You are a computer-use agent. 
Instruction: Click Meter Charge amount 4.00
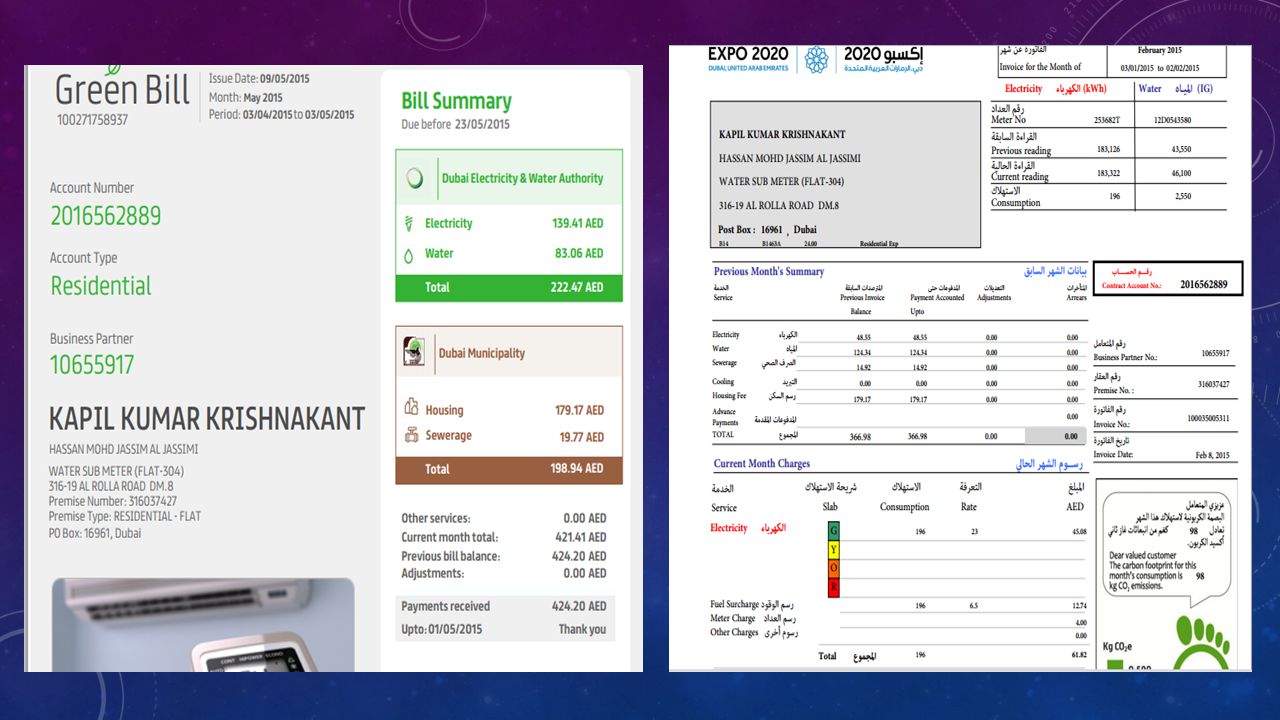click(x=1080, y=622)
